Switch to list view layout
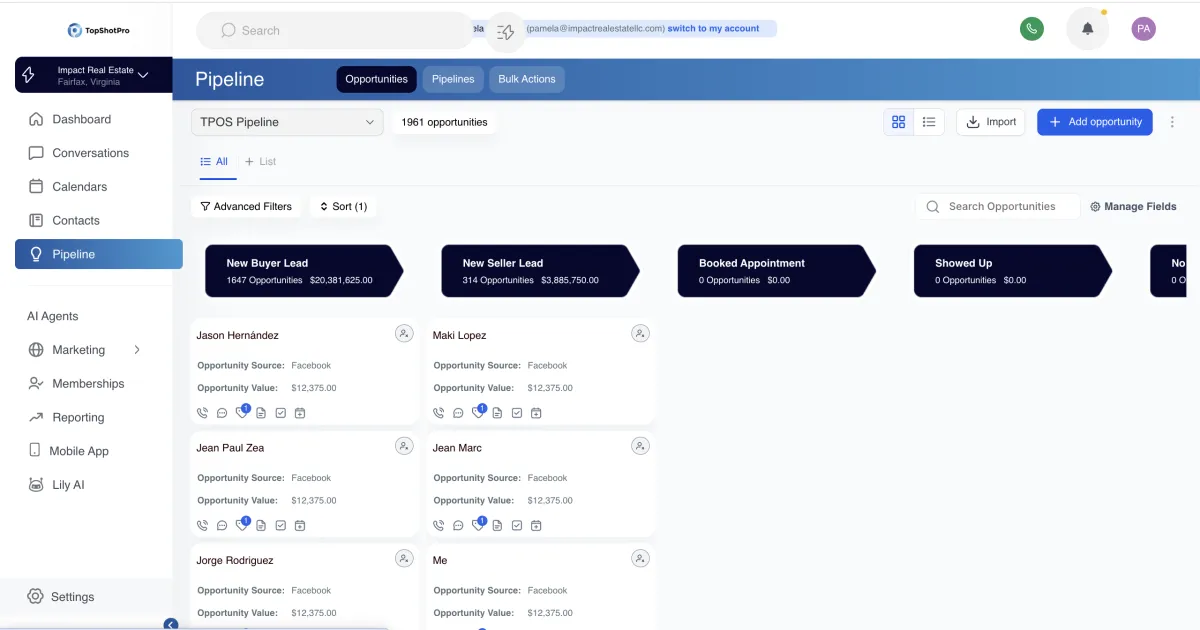This screenshot has width=1200, height=630. click(929, 122)
